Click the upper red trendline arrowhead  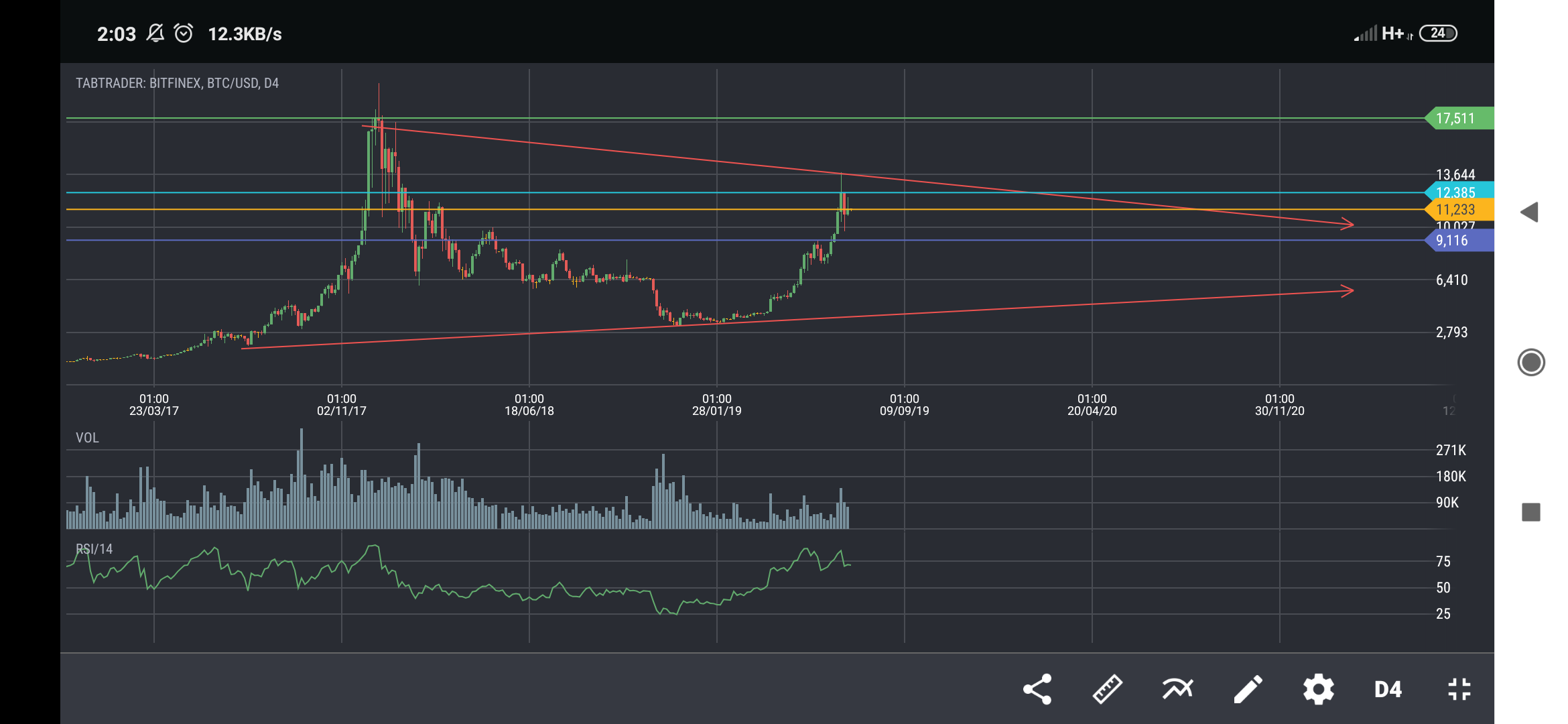pos(1348,225)
